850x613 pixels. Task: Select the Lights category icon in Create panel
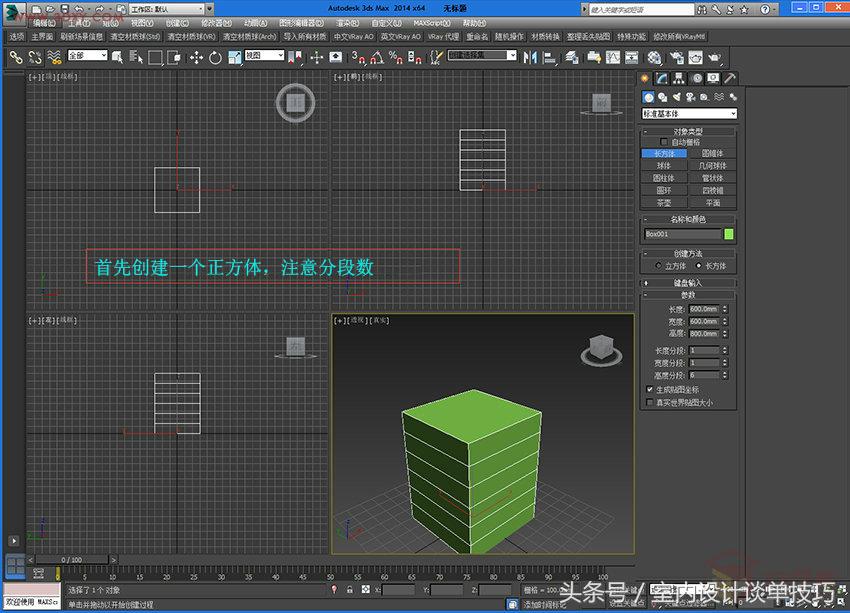tap(675, 97)
